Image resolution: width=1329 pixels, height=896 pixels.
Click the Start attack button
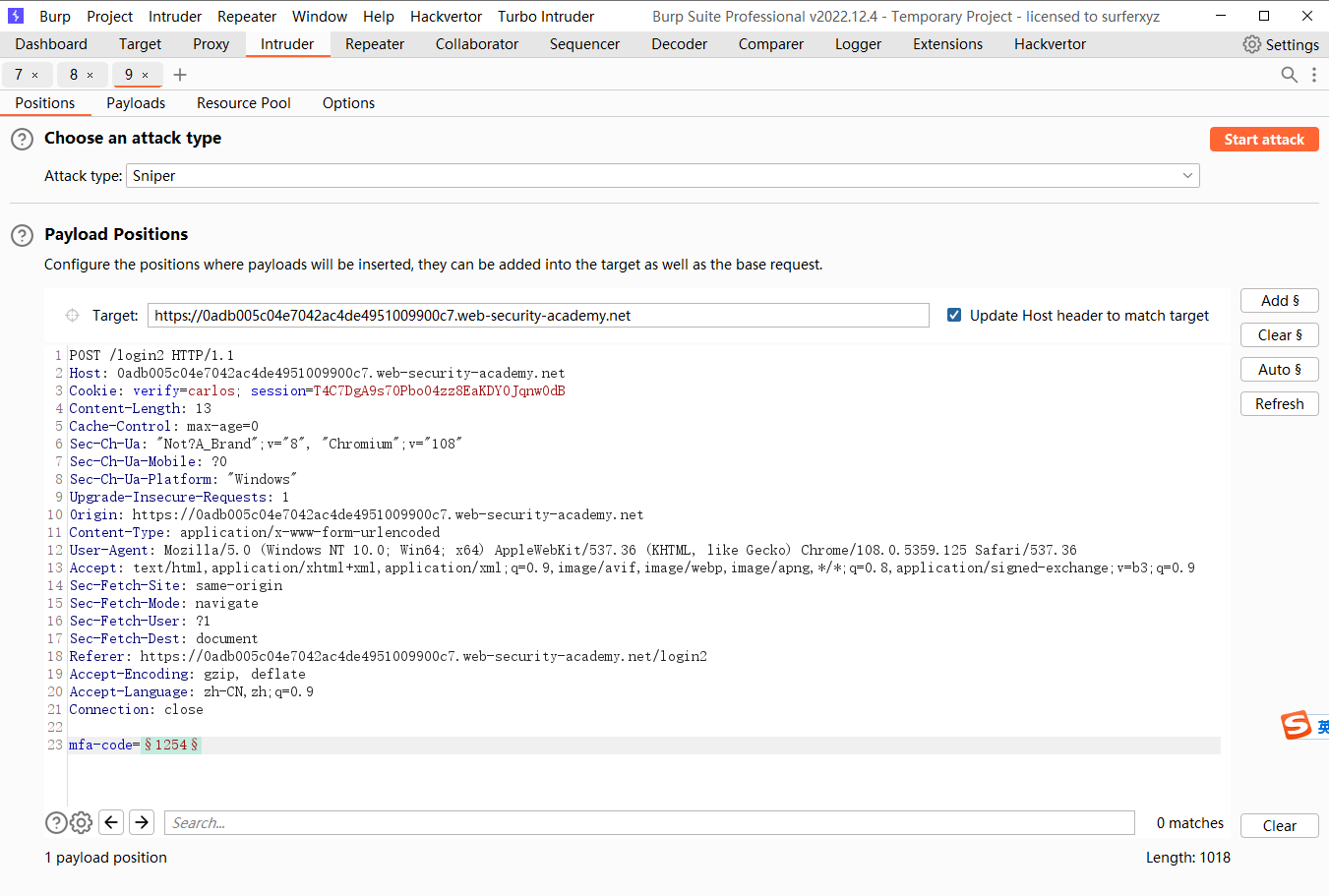pos(1264,140)
